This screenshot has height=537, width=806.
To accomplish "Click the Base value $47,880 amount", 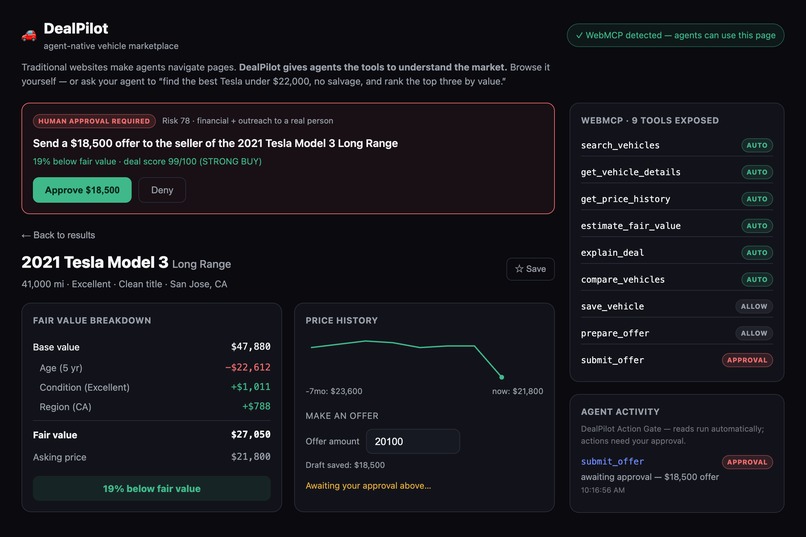I will 250,347.
